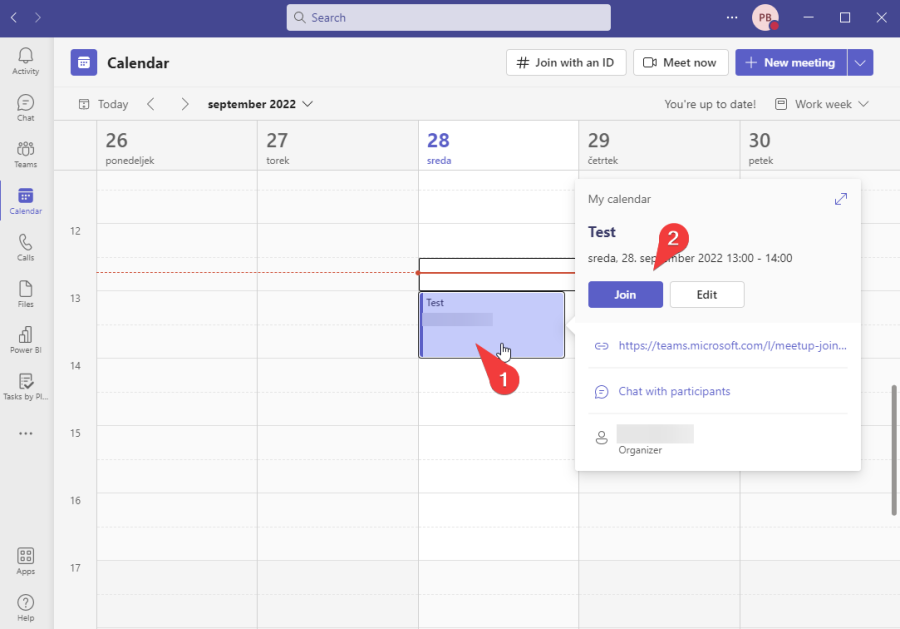The height and width of the screenshot is (629, 900).
Task: Launch Power BI from sidebar
Action: pyautogui.click(x=26, y=339)
